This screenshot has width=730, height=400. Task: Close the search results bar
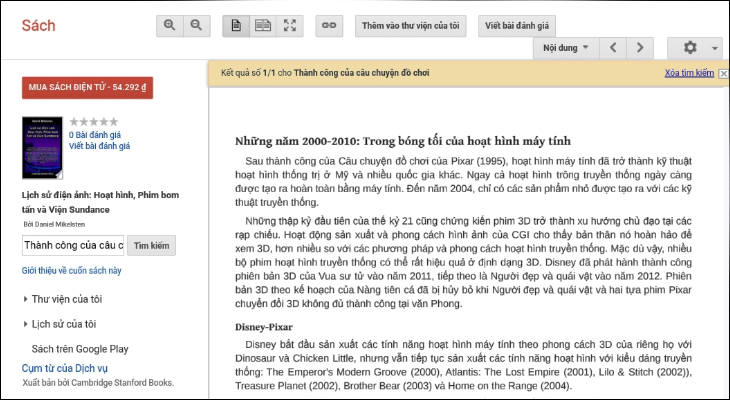pos(723,74)
